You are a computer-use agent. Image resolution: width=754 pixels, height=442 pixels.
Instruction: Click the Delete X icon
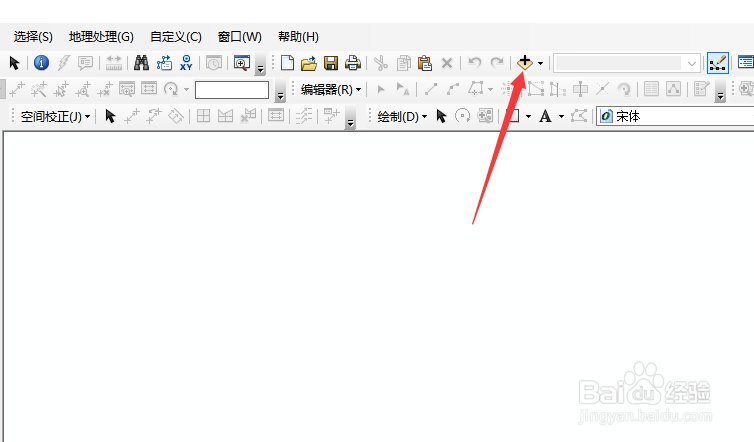click(447, 63)
